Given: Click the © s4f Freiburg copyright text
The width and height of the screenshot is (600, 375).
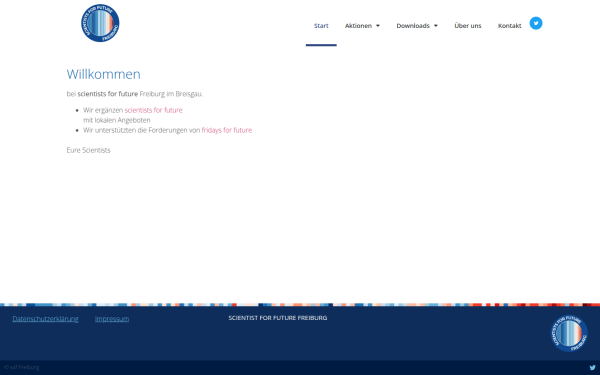Looking at the screenshot, I should pos(22,367).
